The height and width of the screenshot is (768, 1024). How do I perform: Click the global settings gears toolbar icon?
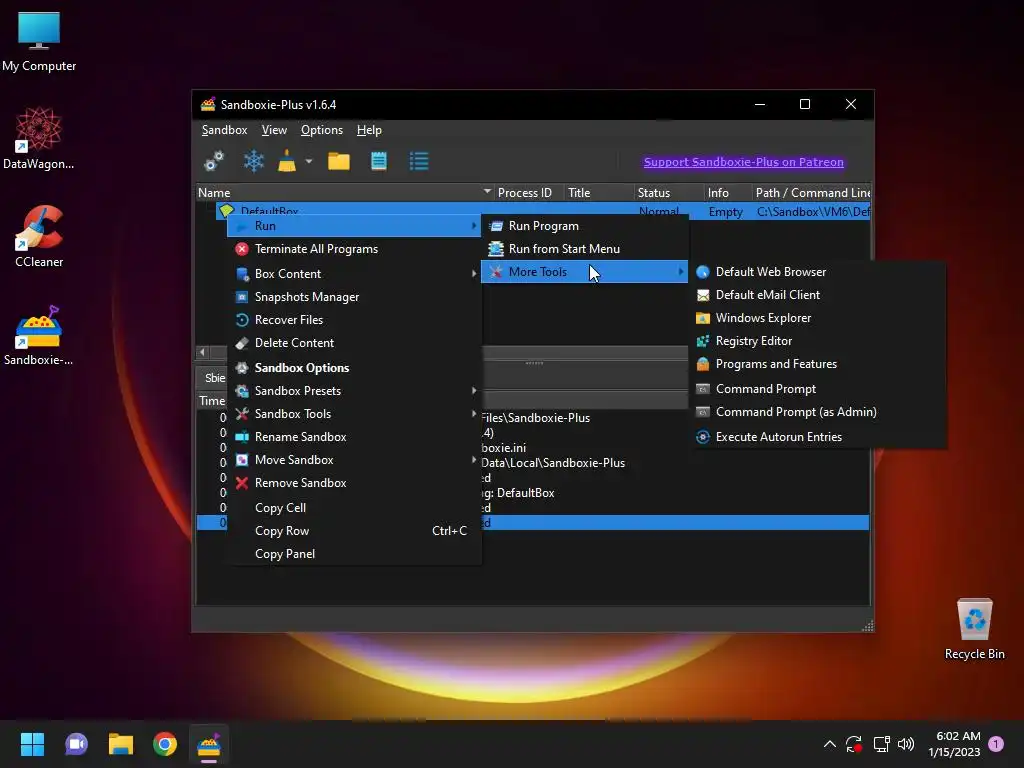coord(214,161)
